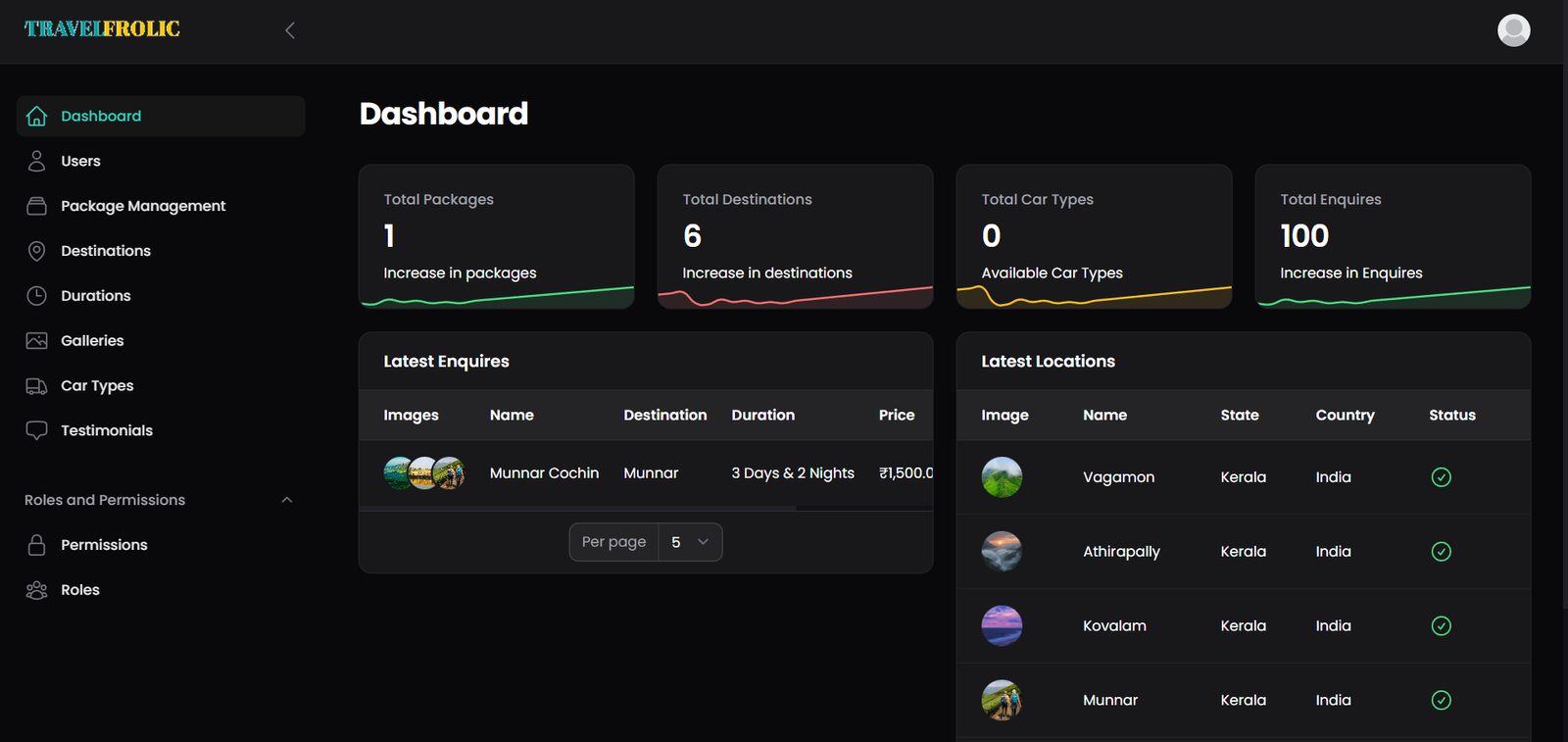Open the Per page dropdown
Screen dimensions: 1568x742
(x=690, y=542)
